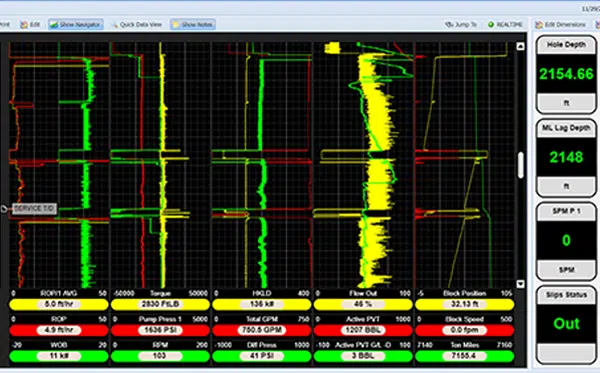Click the Block Position 32.13 ft value
The height and width of the screenshot is (373, 600).
(x=465, y=305)
